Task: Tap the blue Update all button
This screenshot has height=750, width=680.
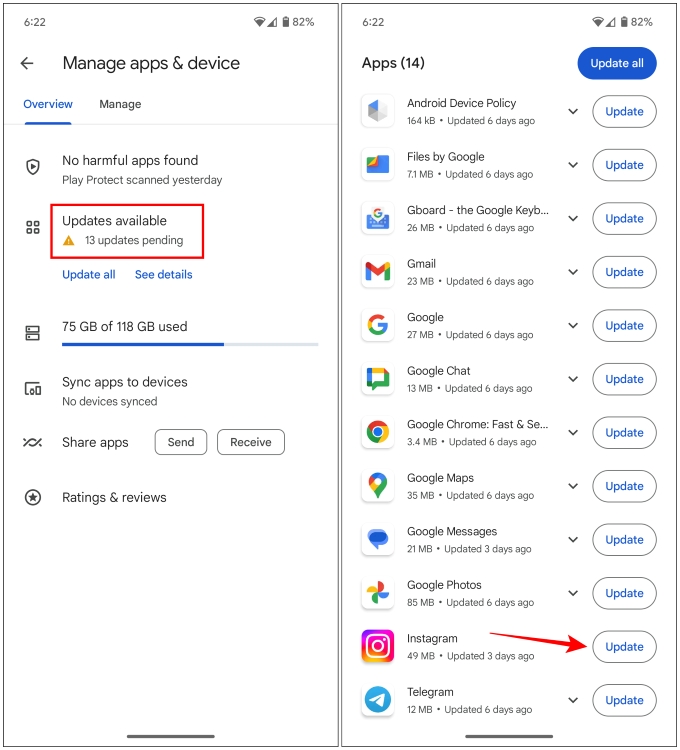Action: click(617, 63)
